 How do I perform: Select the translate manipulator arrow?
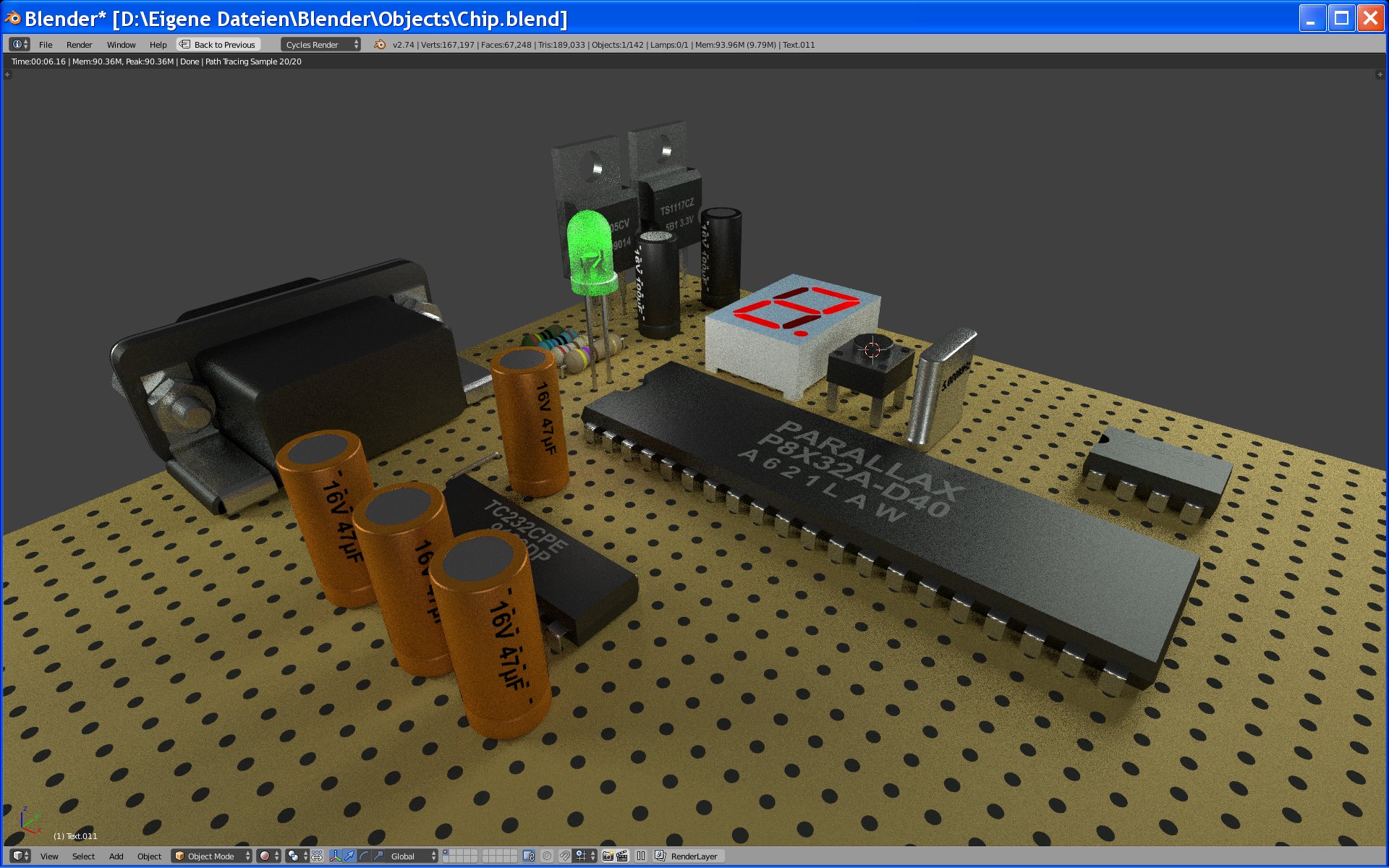[x=350, y=856]
